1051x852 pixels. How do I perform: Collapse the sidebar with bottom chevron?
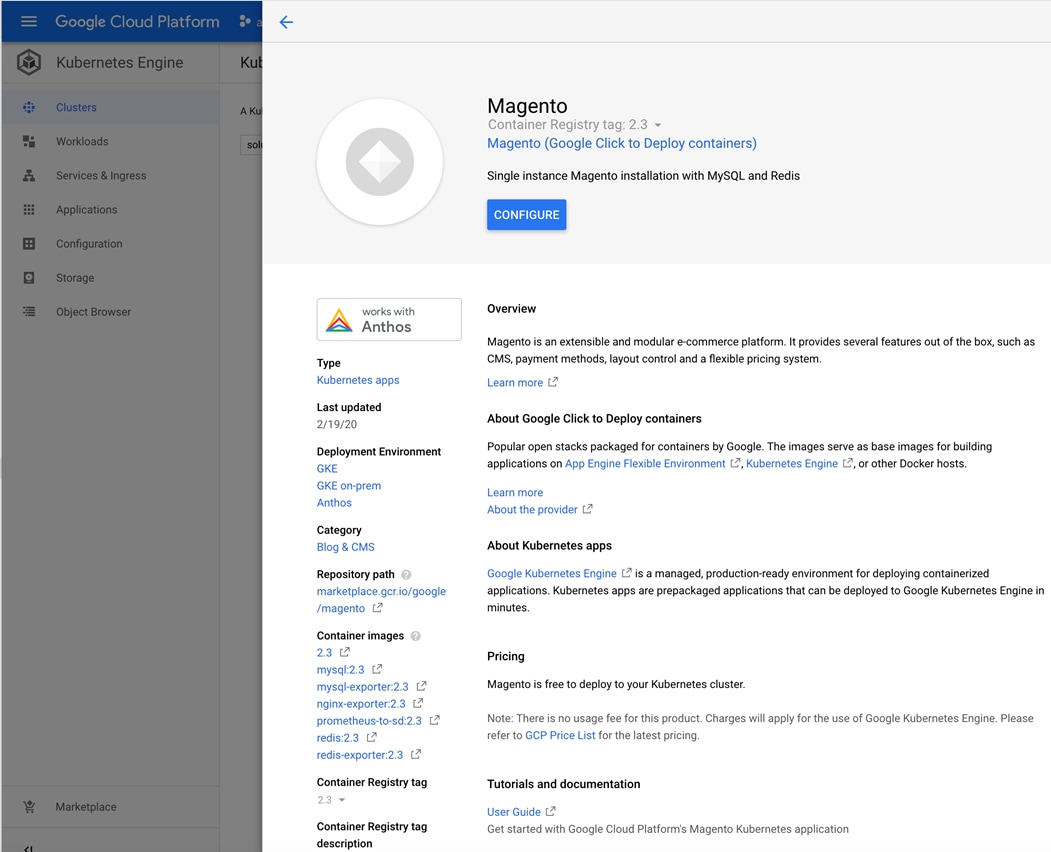click(28, 848)
